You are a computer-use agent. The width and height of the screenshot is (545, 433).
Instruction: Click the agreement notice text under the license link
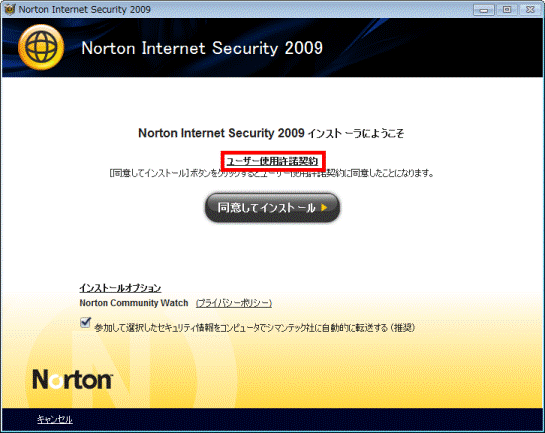(271, 173)
